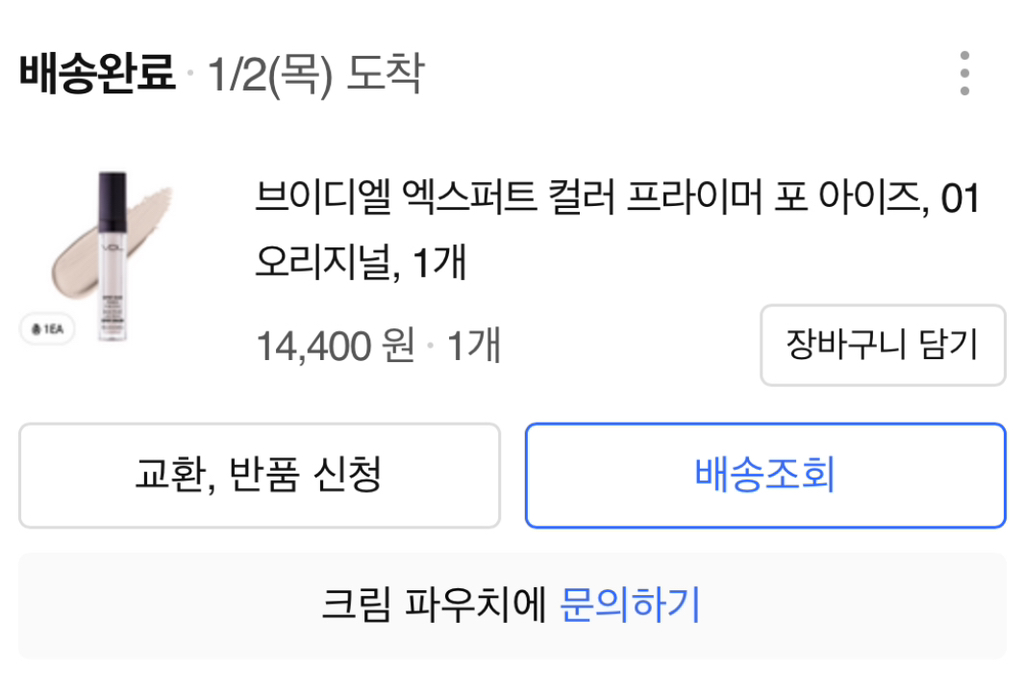Click the 오리지널, 1개 option text

(361, 262)
